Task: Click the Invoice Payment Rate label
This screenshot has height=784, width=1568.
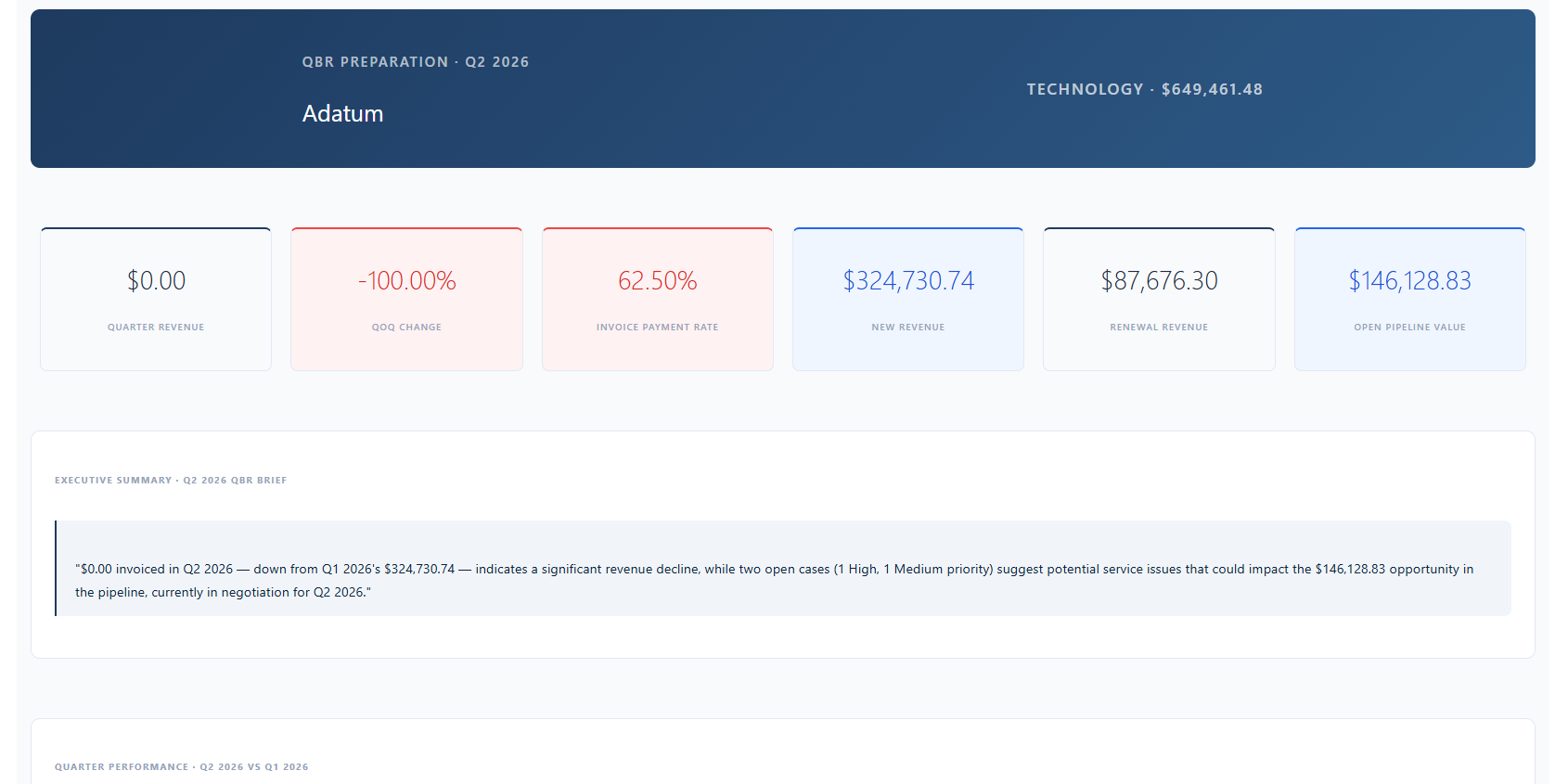Action: (x=658, y=328)
